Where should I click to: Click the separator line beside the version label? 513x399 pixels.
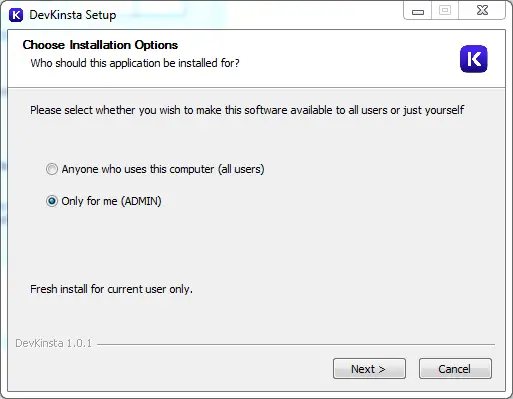click(x=296, y=344)
